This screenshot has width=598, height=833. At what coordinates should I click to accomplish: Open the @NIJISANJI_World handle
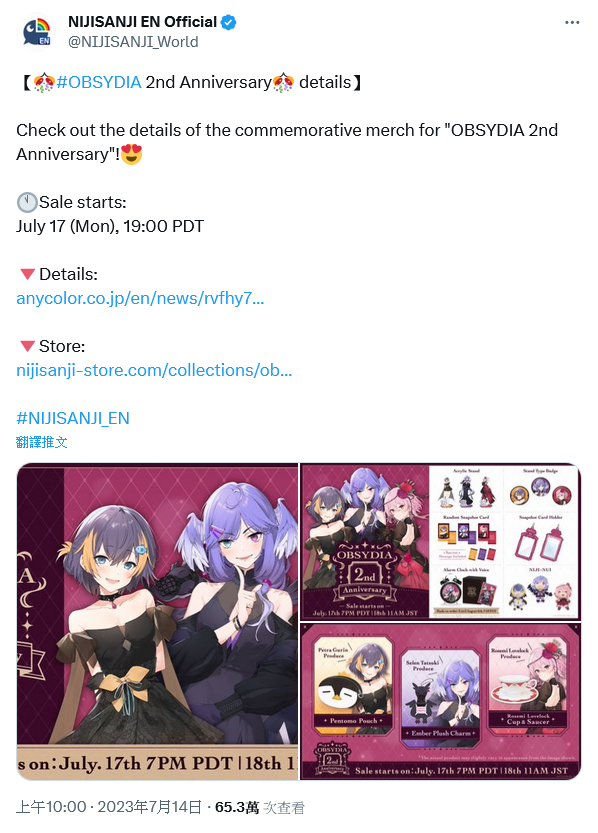tap(133, 42)
